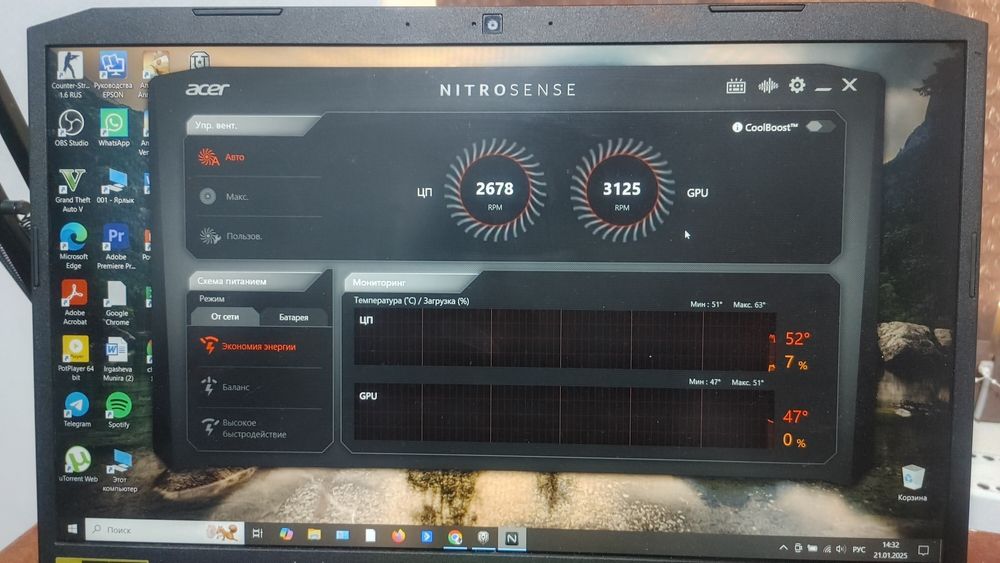Click the GPU fan 3125 RPM gauge
Viewport: 1000px width, 563px height.
click(x=622, y=191)
